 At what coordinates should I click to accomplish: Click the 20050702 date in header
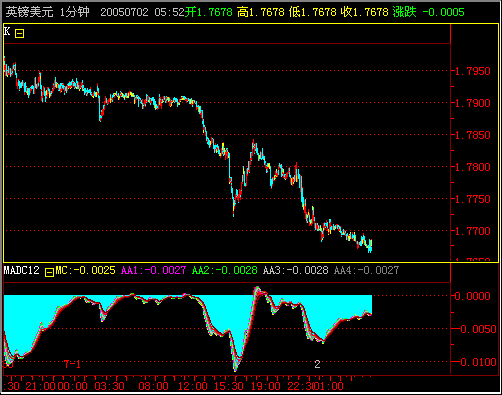pos(124,12)
